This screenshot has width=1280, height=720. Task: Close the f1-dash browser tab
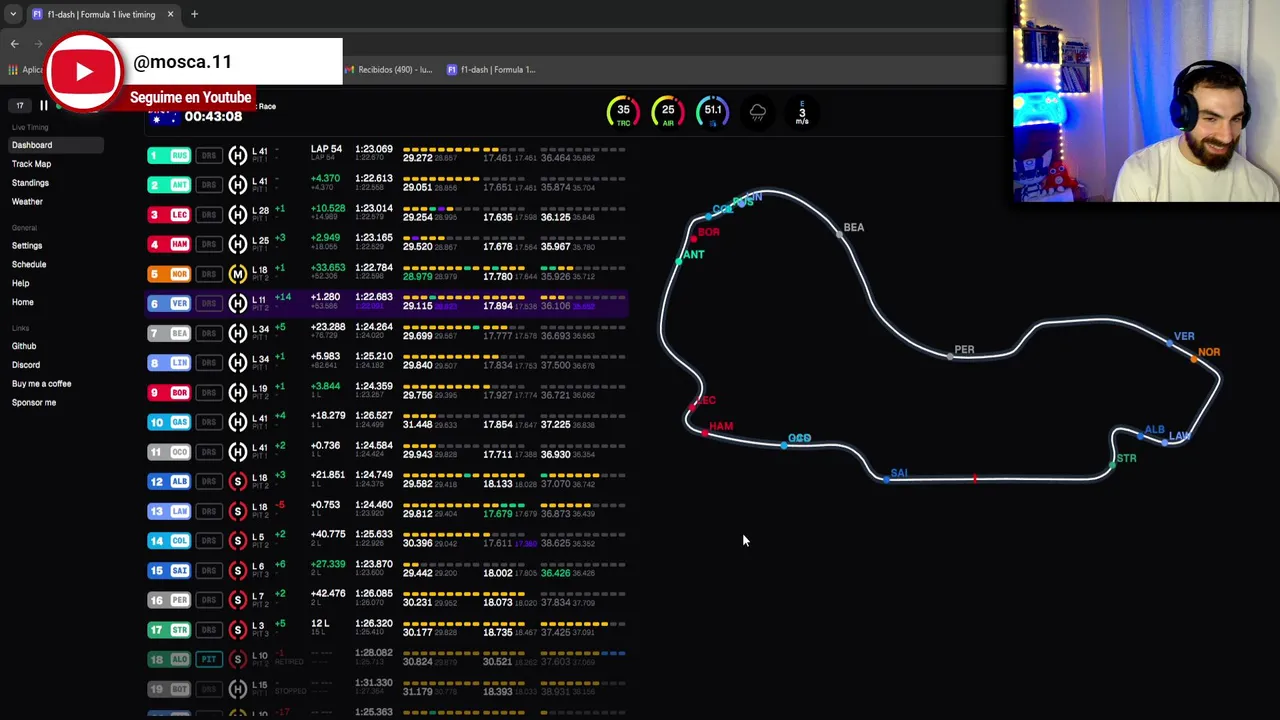coord(170,14)
